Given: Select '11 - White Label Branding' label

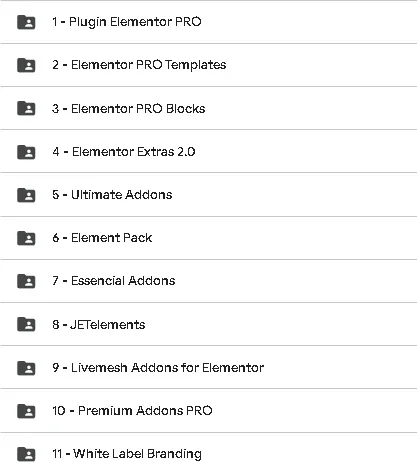Looking at the screenshot, I should pyautogui.click(x=127, y=454).
